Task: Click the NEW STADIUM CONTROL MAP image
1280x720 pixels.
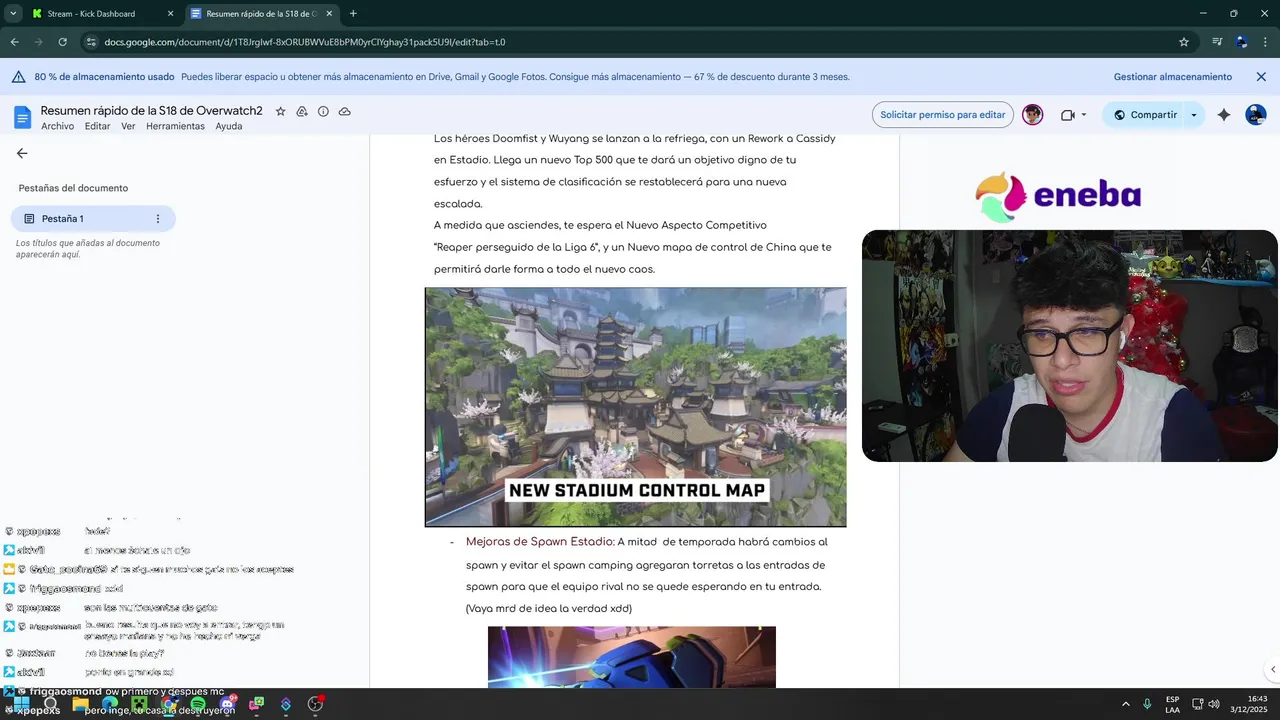Action: point(636,407)
